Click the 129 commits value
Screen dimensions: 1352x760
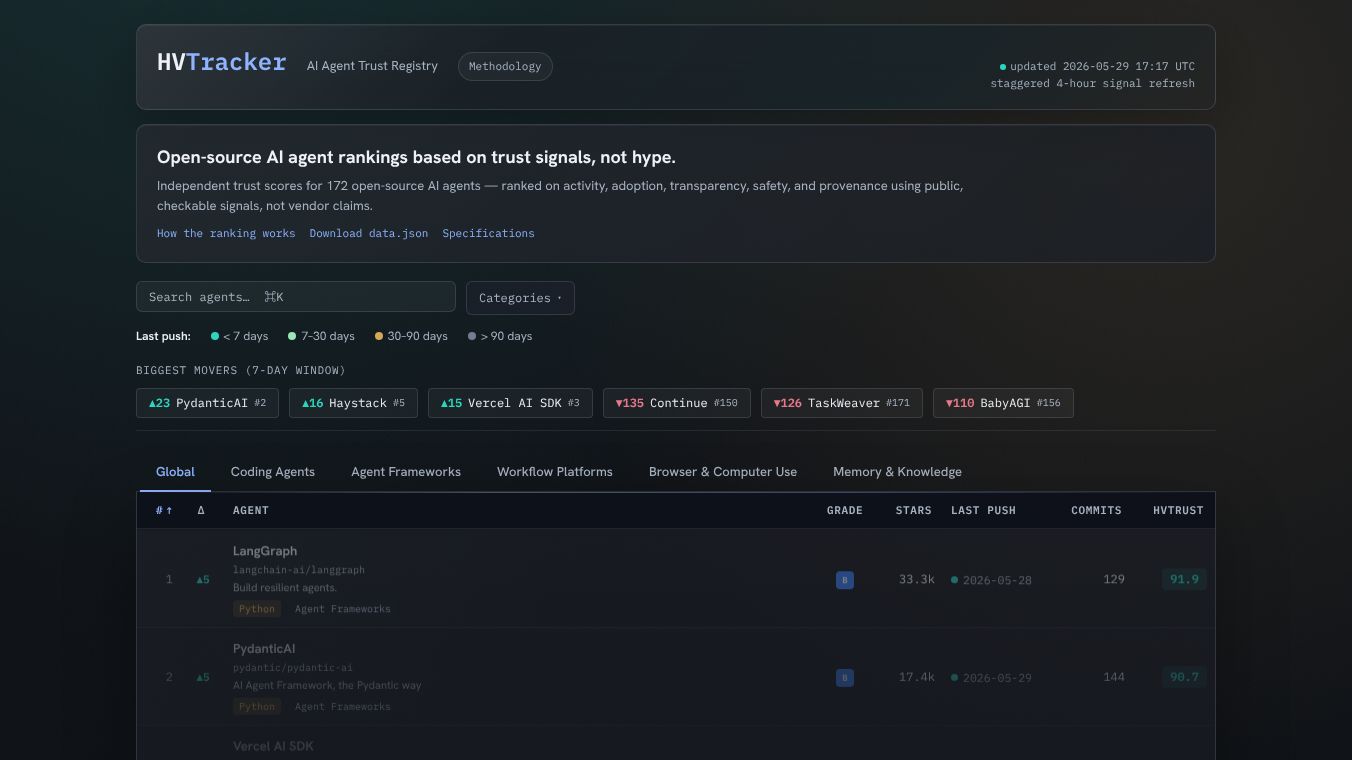1114,579
